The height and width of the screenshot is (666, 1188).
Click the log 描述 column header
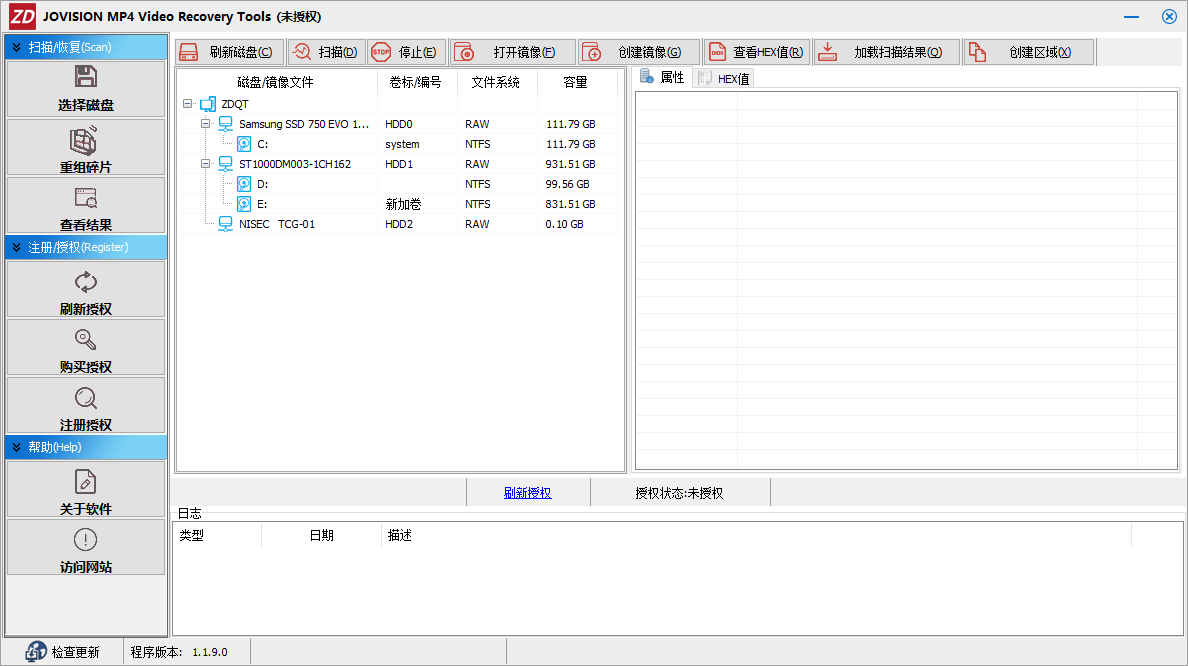[x=756, y=535]
